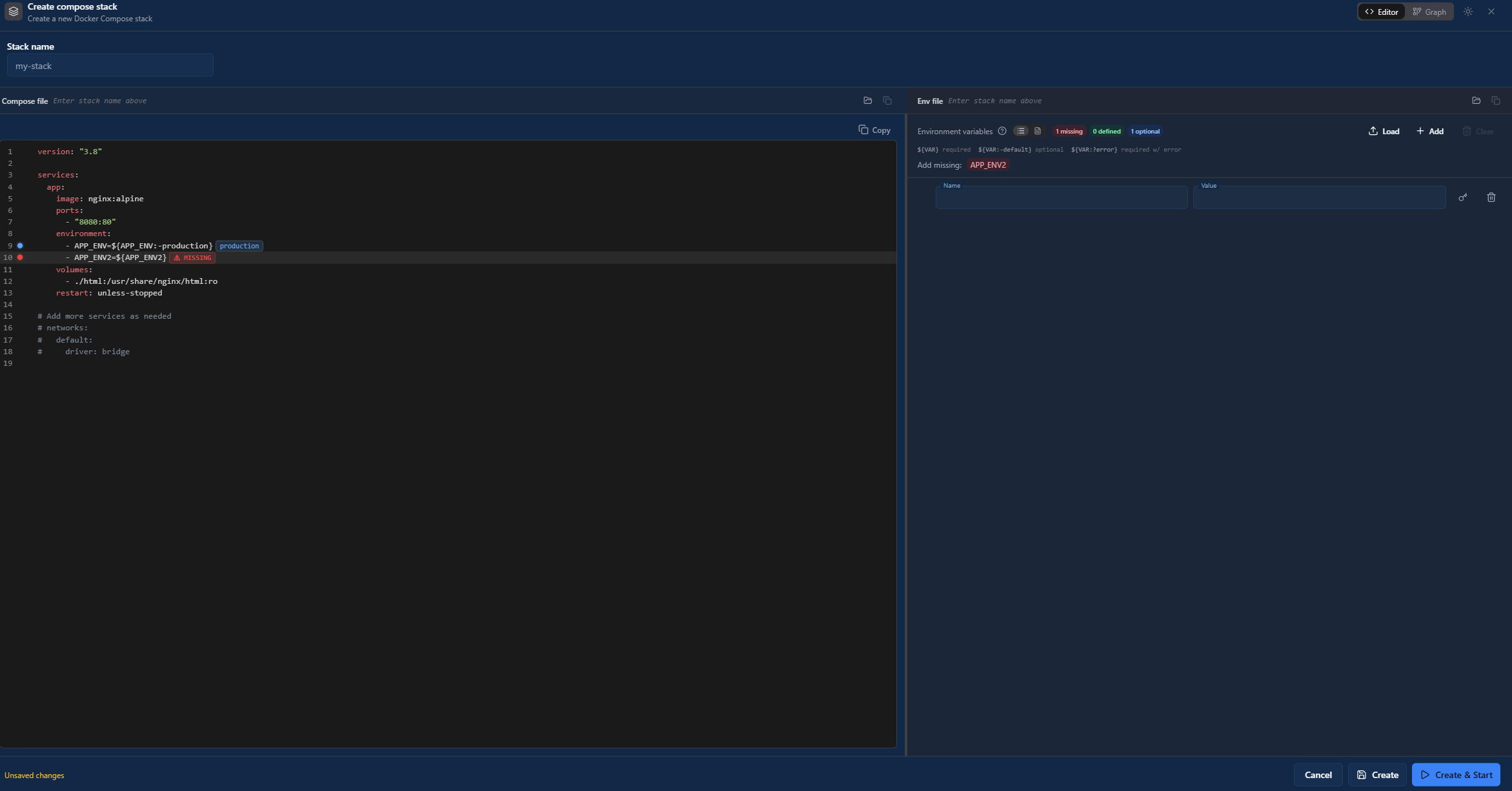Enable the list view for environment variables
Image resolution: width=1512 pixels, height=791 pixels.
click(x=1021, y=130)
